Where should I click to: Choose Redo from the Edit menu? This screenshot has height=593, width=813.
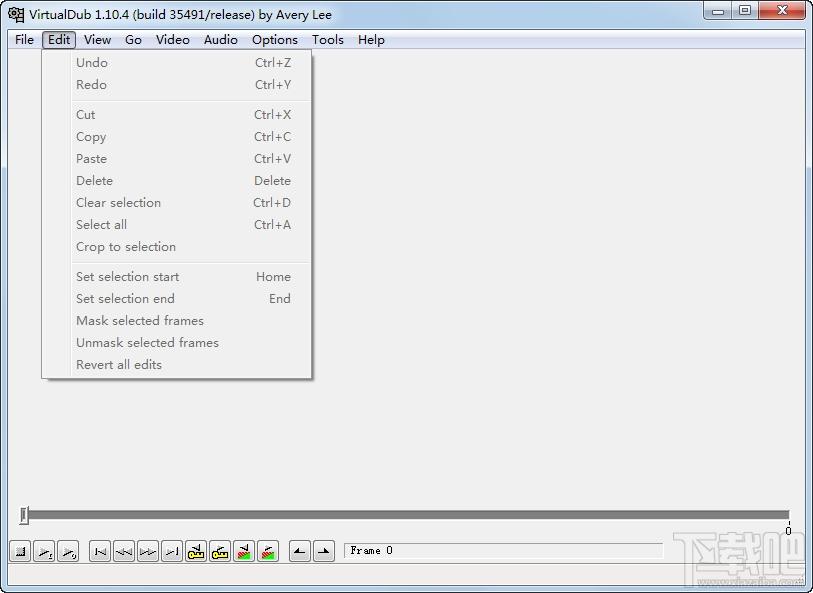pos(177,84)
